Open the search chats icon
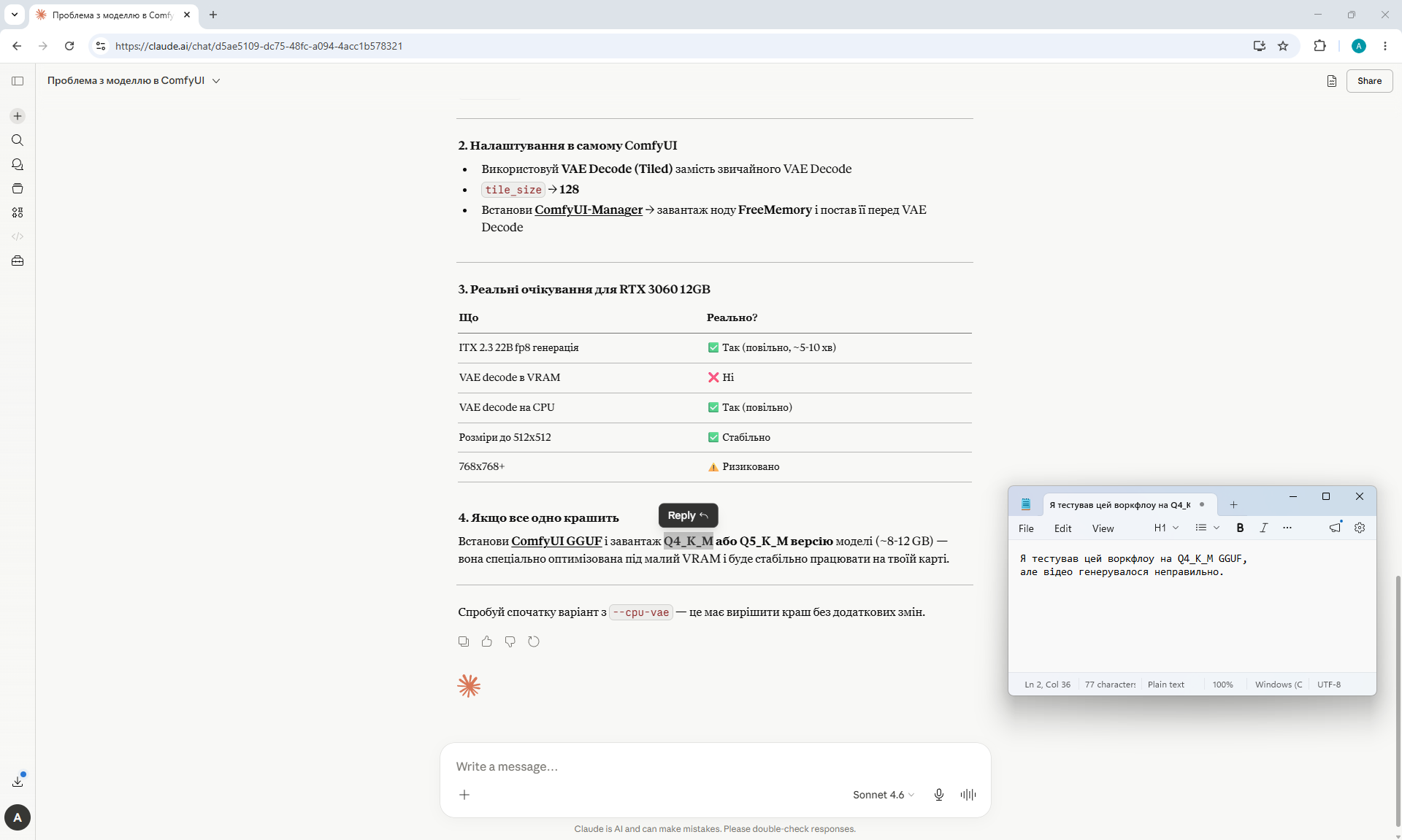1402x840 pixels. tap(18, 140)
